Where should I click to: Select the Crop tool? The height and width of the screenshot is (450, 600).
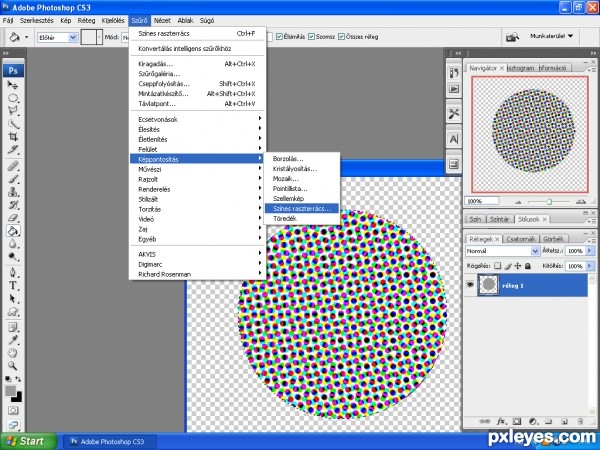coord(13,137)
